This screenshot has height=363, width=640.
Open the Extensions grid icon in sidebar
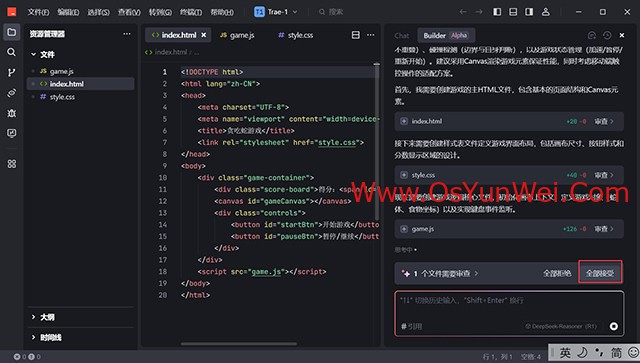[12, 164]
